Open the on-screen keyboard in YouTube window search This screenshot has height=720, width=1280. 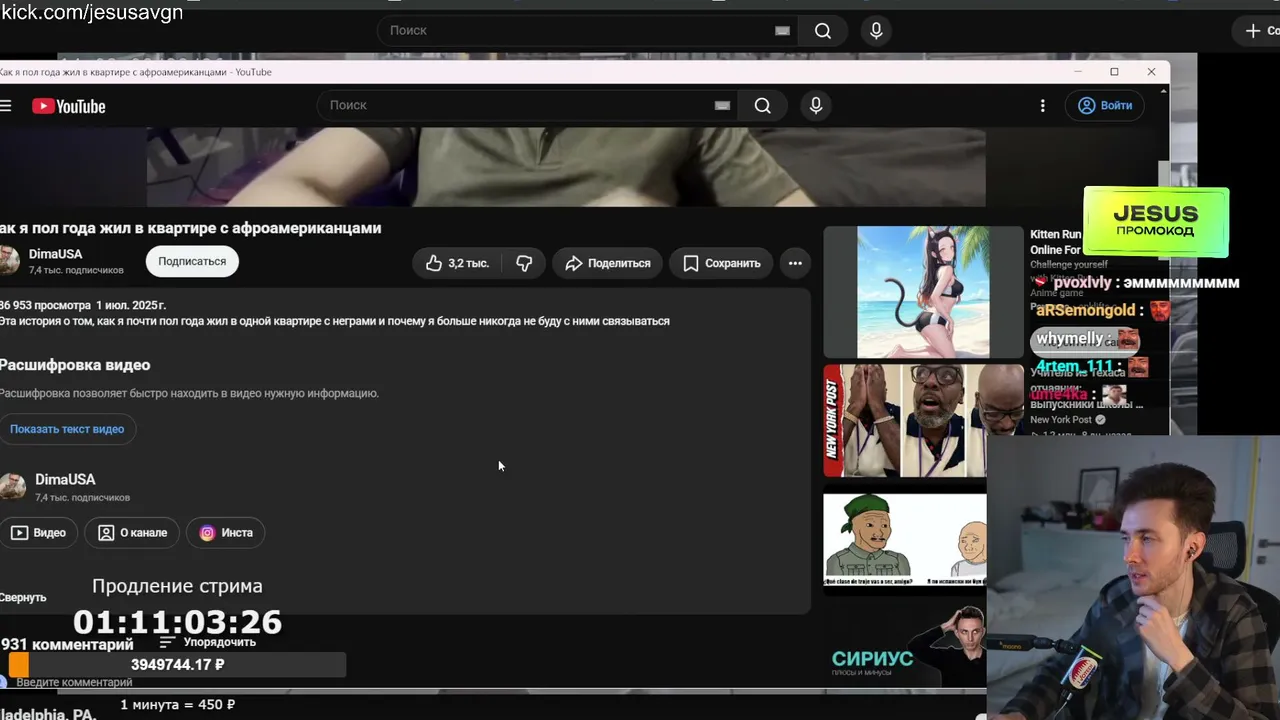coord(722,106)
